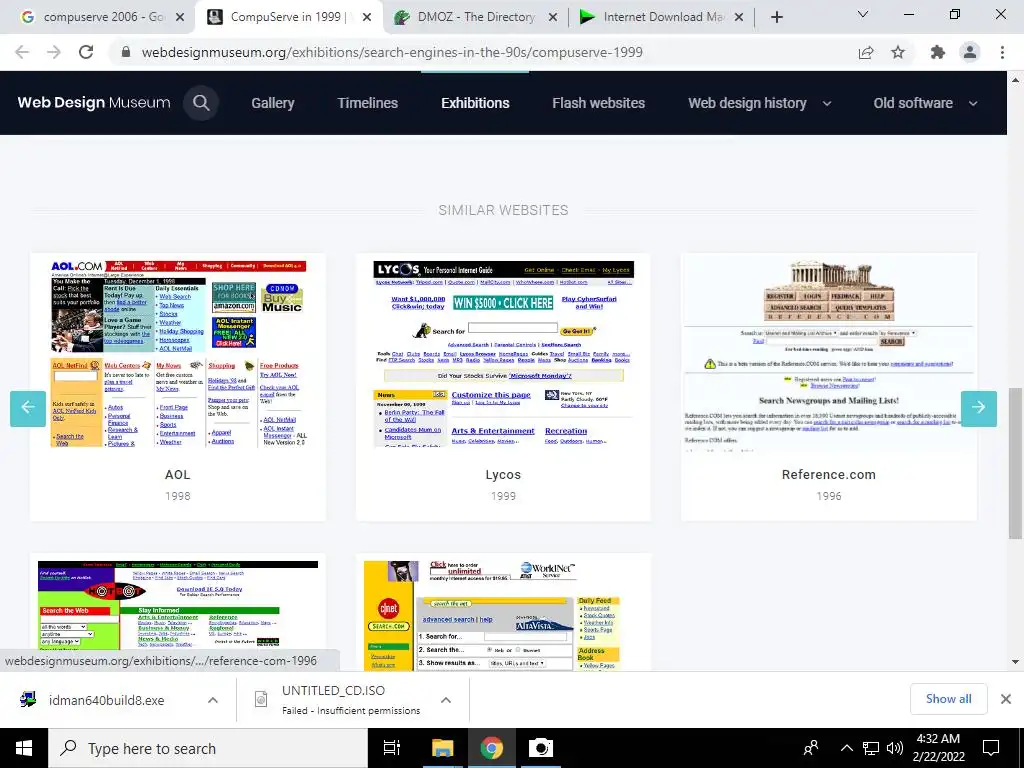Close the downloads bar with X

click(x=1006, y=699)
